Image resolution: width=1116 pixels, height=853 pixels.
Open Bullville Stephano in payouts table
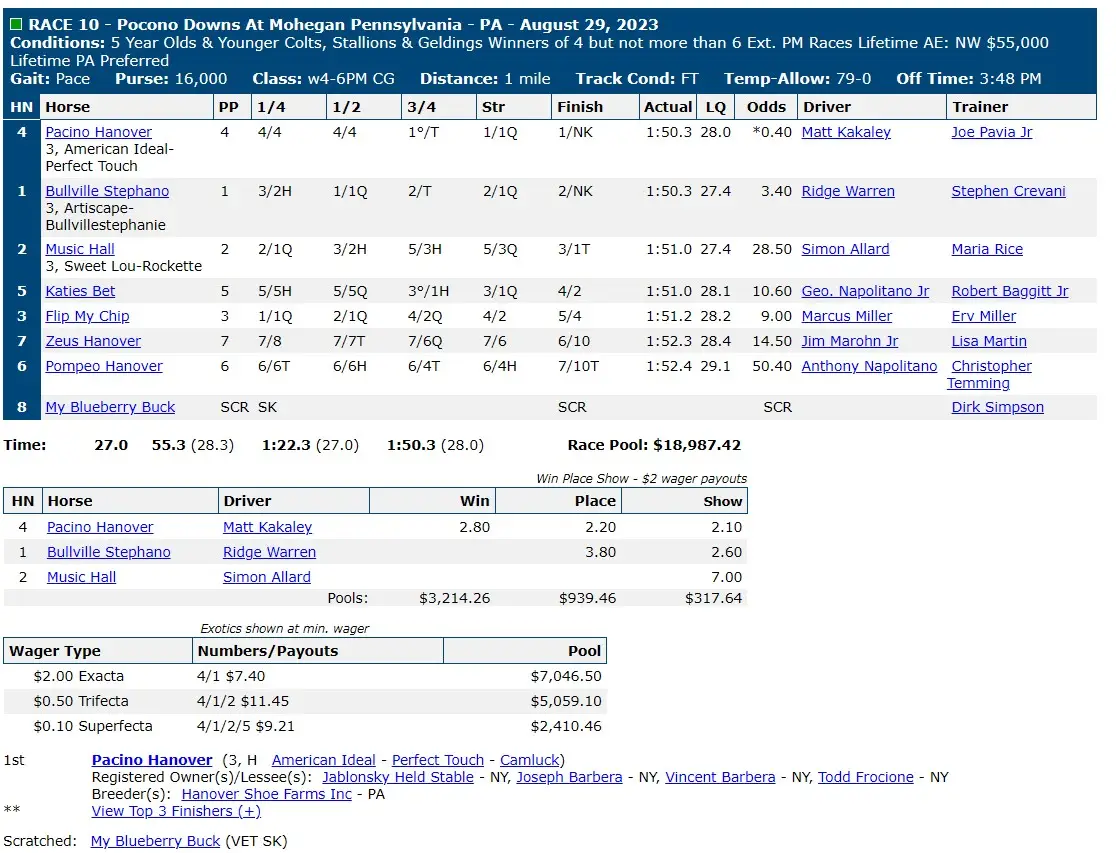(108, 552)
